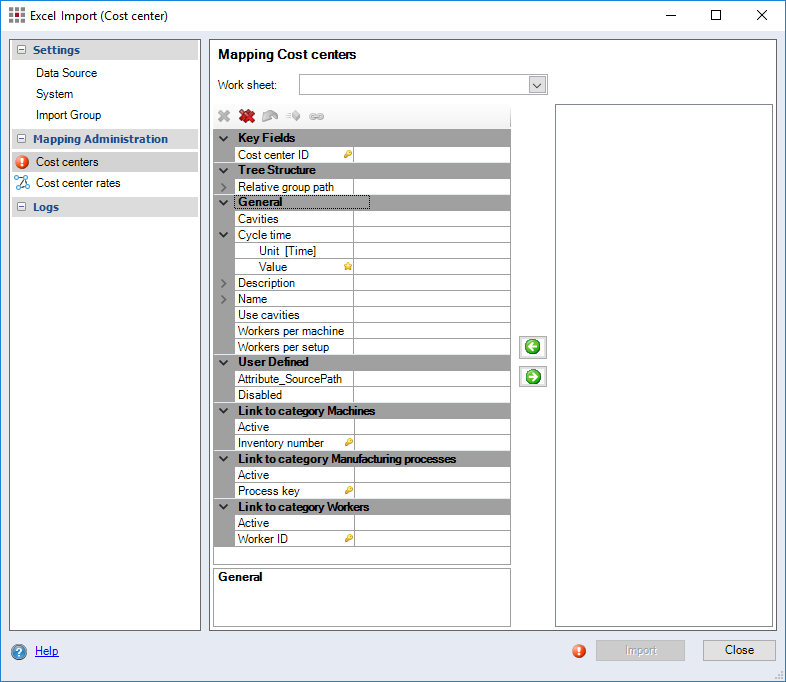Expand the Relative group path row

(224, 187)
